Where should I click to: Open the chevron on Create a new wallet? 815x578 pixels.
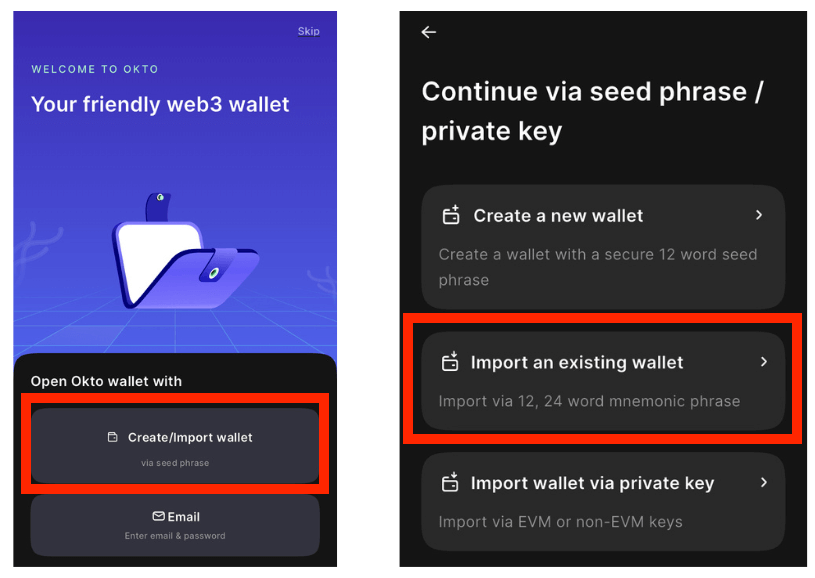pyautogui.click(x=759, y=215)
